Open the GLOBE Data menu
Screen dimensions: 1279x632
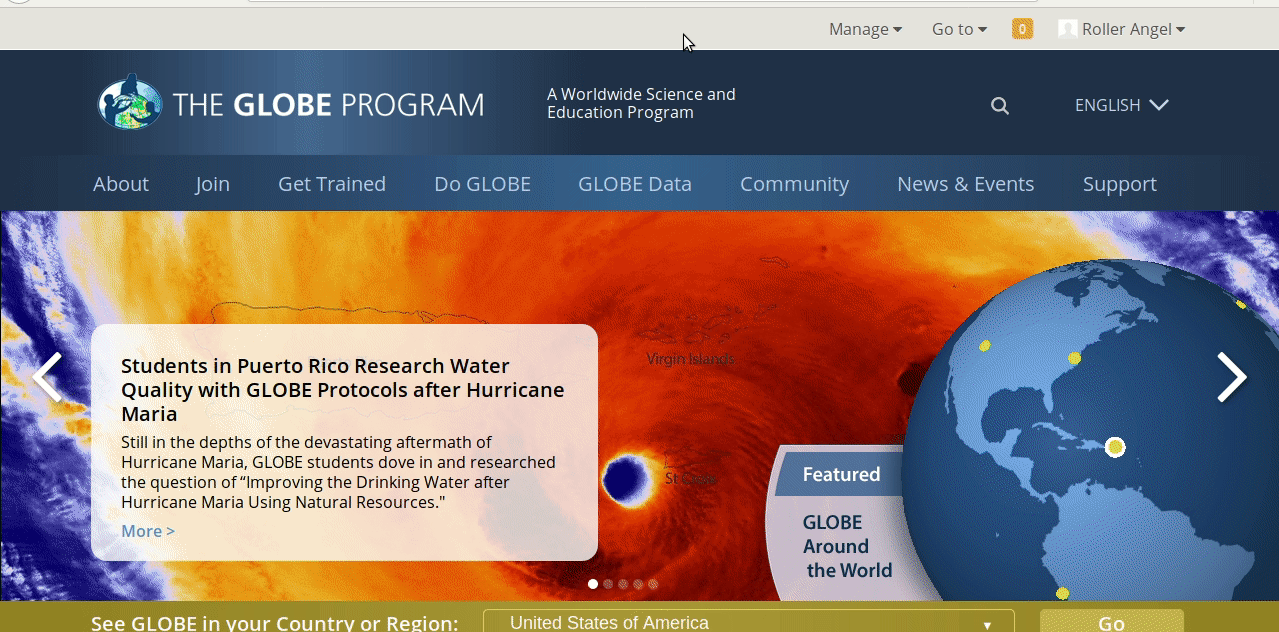click(635, 184)
